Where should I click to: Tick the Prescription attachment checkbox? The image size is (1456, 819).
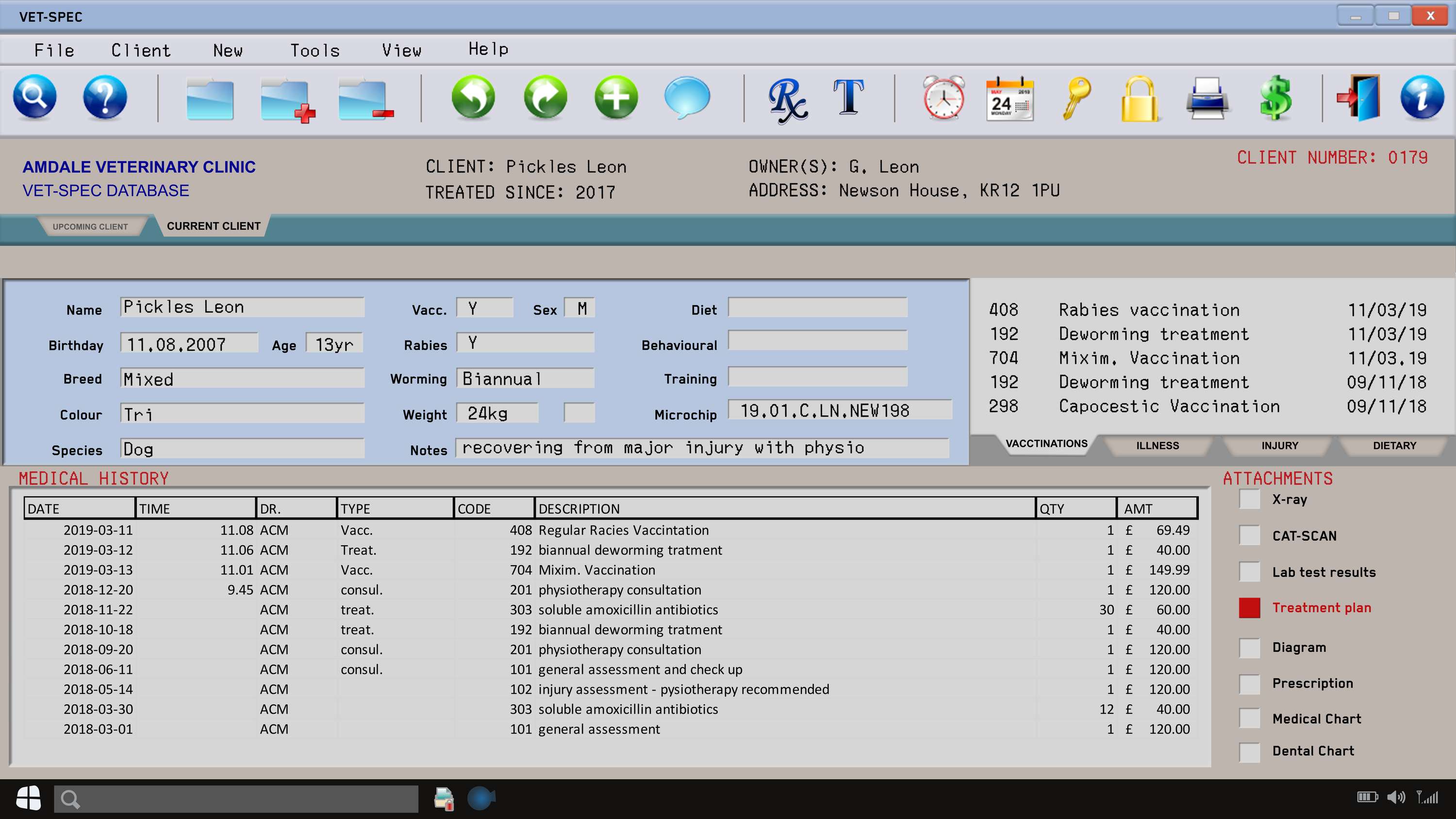[x=1250, y=684]
